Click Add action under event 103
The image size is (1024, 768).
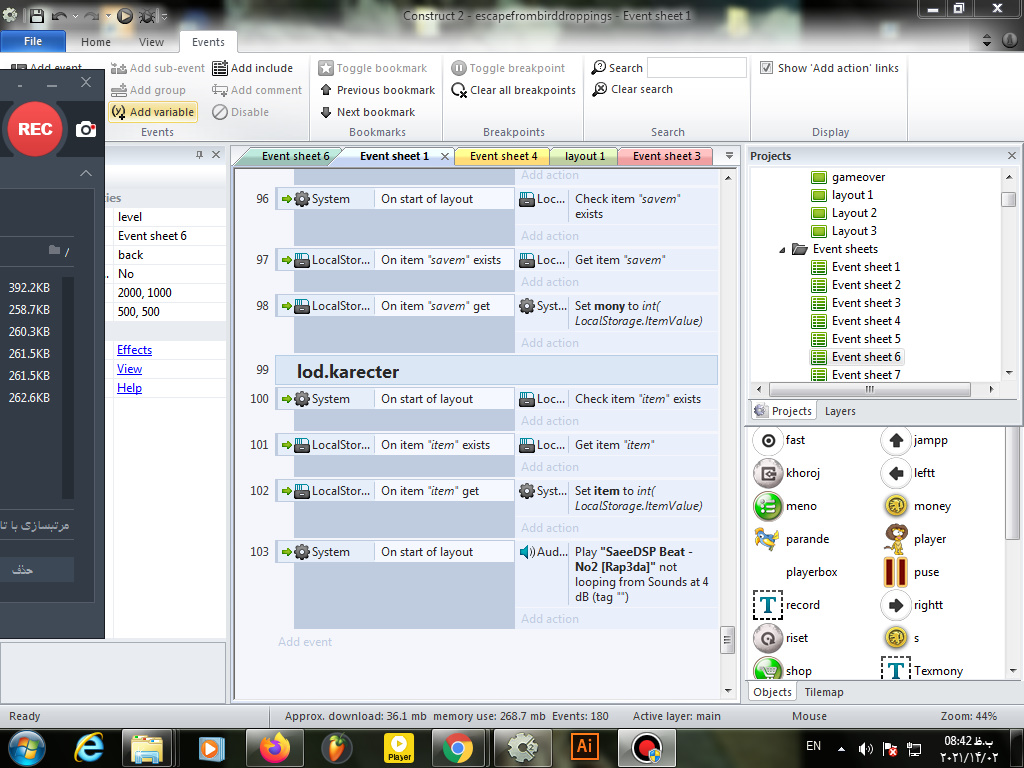[550, 618]
